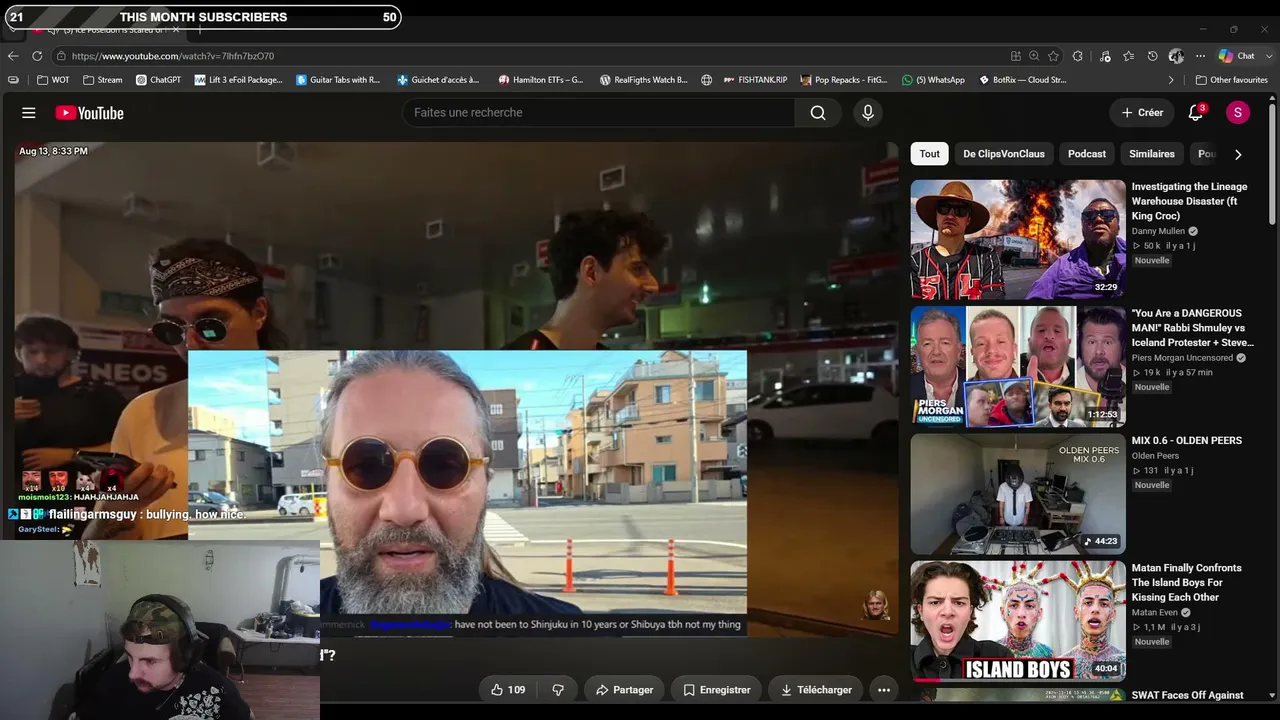This screenshot has width=1280, height=720.
Task: Open the Pop Repacks FitGirl bookmark
Action: tap(845, 80)
